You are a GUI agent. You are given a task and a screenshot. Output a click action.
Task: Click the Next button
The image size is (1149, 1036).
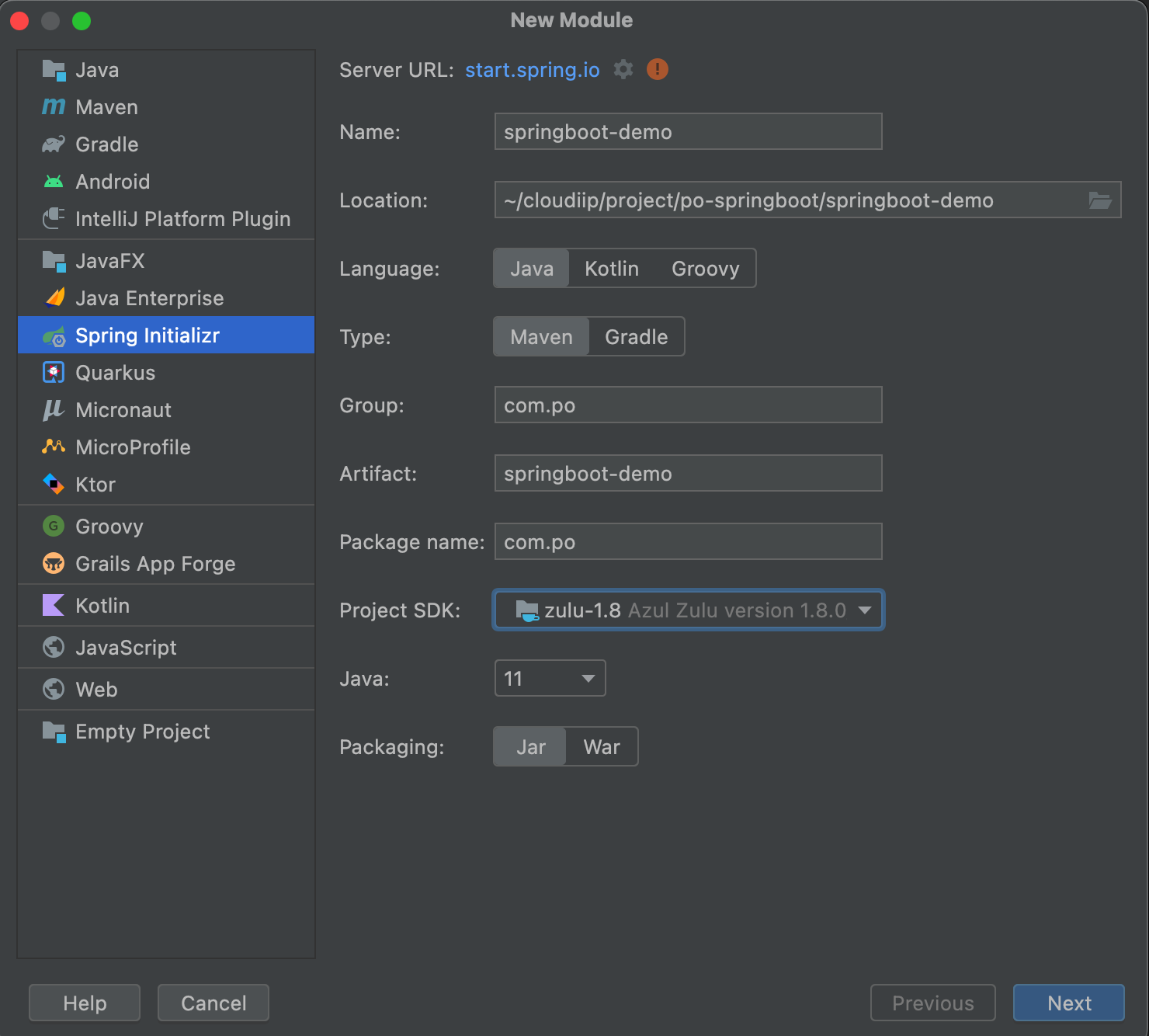(1068, 1003)
